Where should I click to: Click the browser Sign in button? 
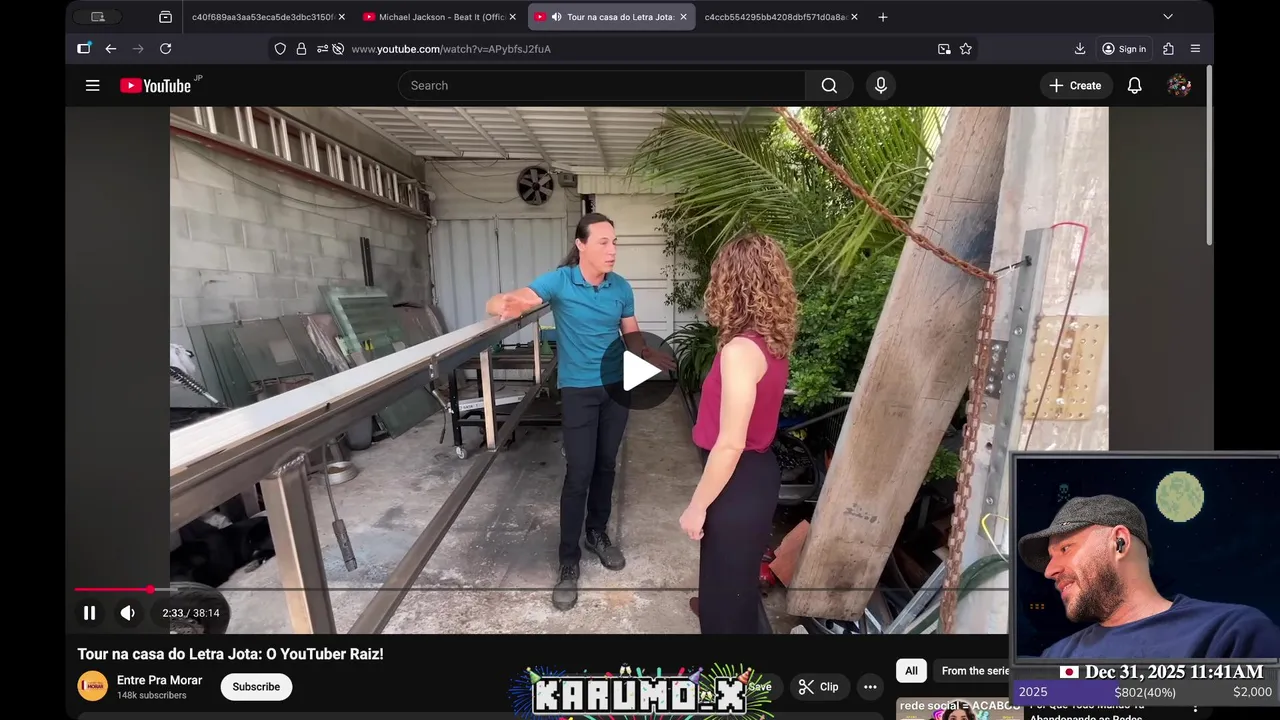point(1124,49)
